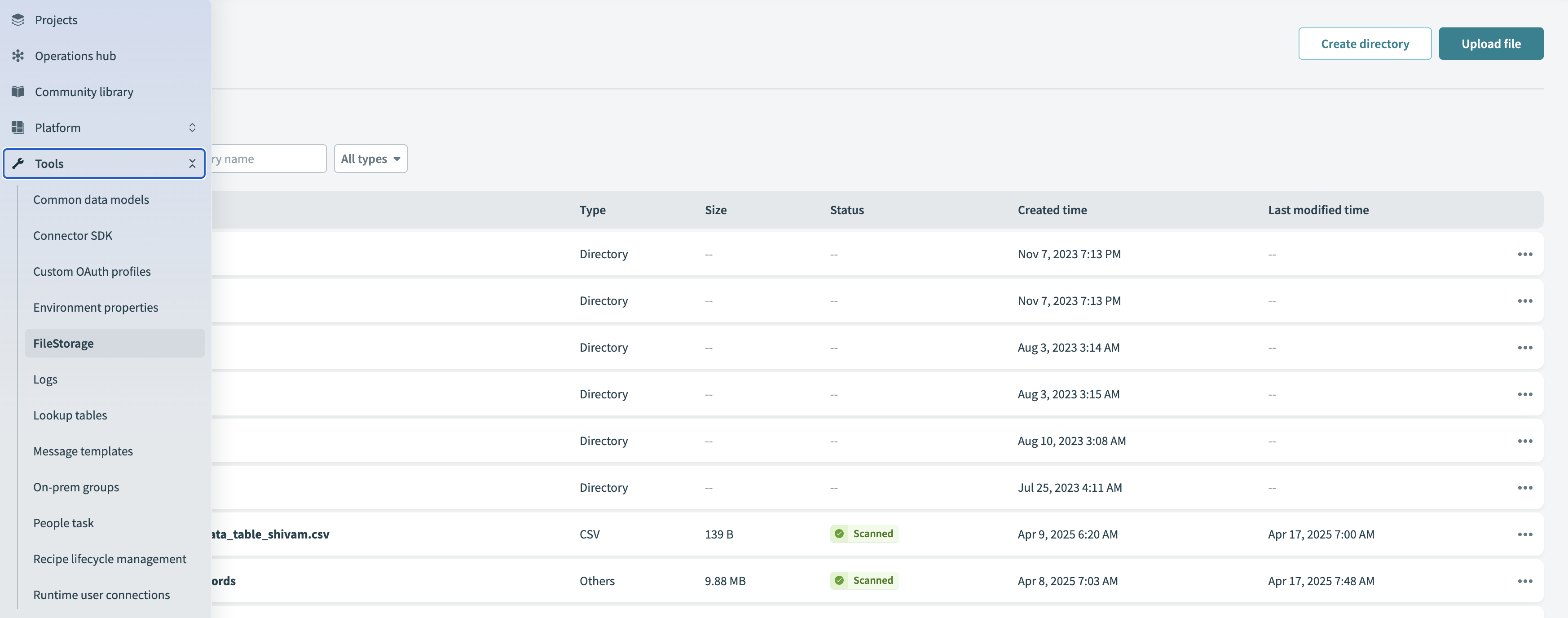1568x618 pixels.
Task: Click the ellipsis for the Aug 10 directory row
Action: [1525, 440]
